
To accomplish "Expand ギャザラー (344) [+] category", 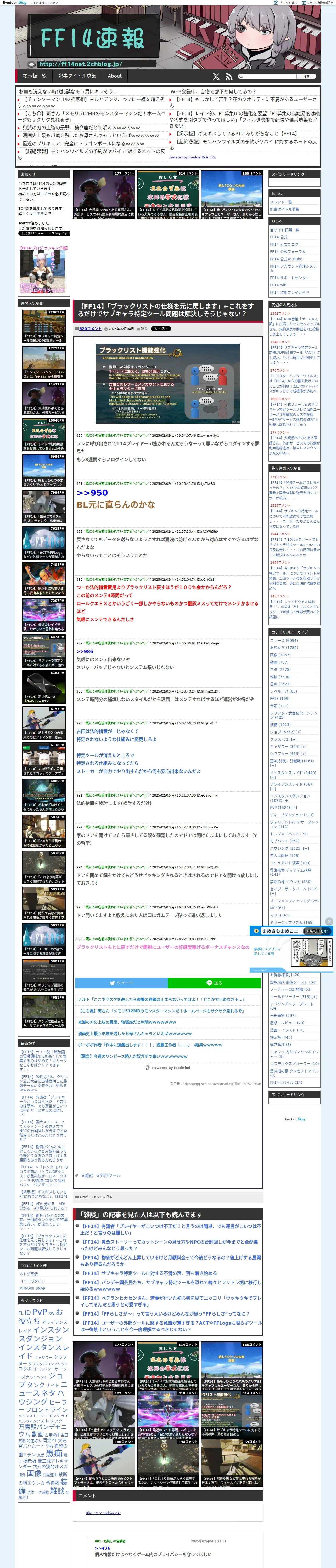I will (x=288, y=746).
